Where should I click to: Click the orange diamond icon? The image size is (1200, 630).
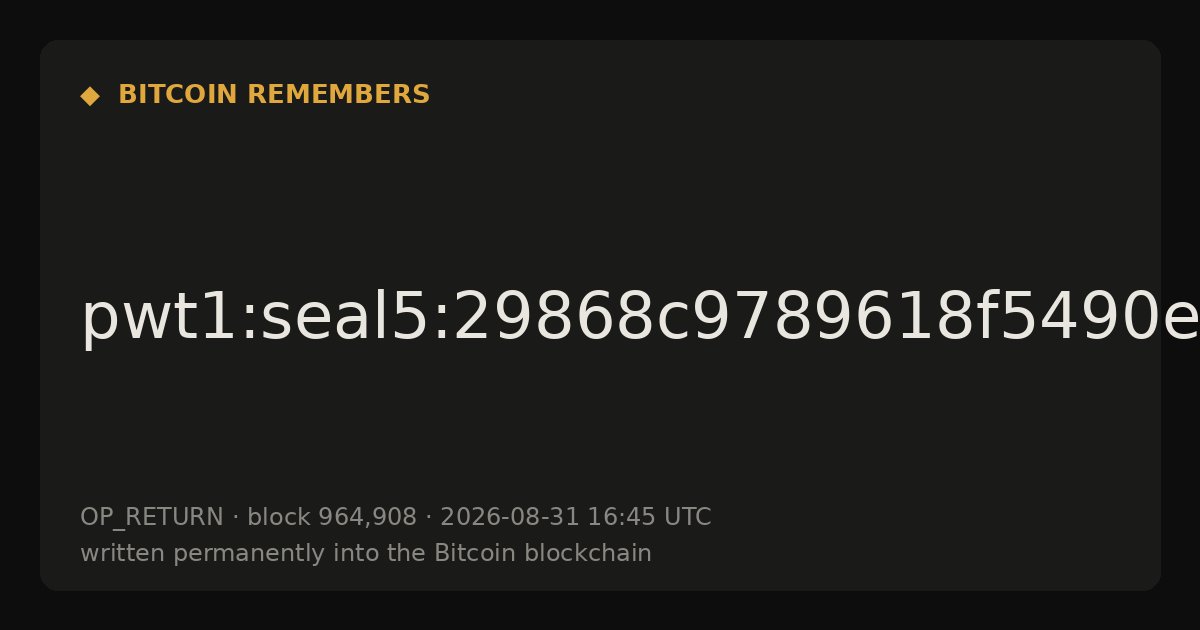(x=89, y=96)
